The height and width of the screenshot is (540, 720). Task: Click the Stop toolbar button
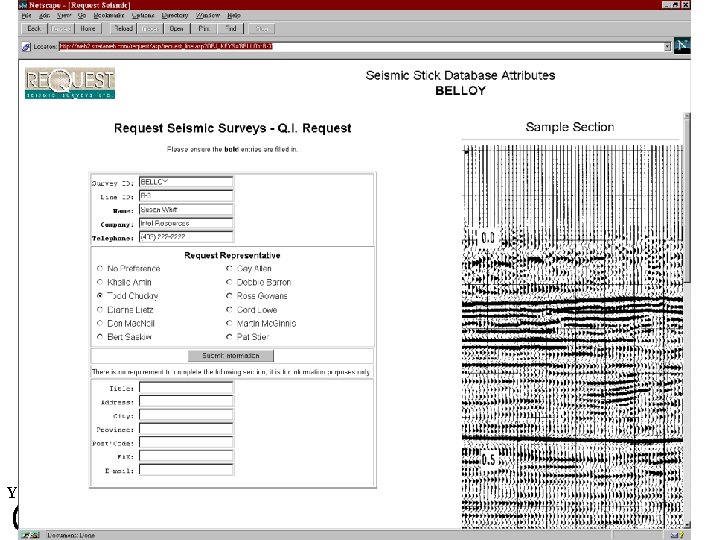point(262,28)
